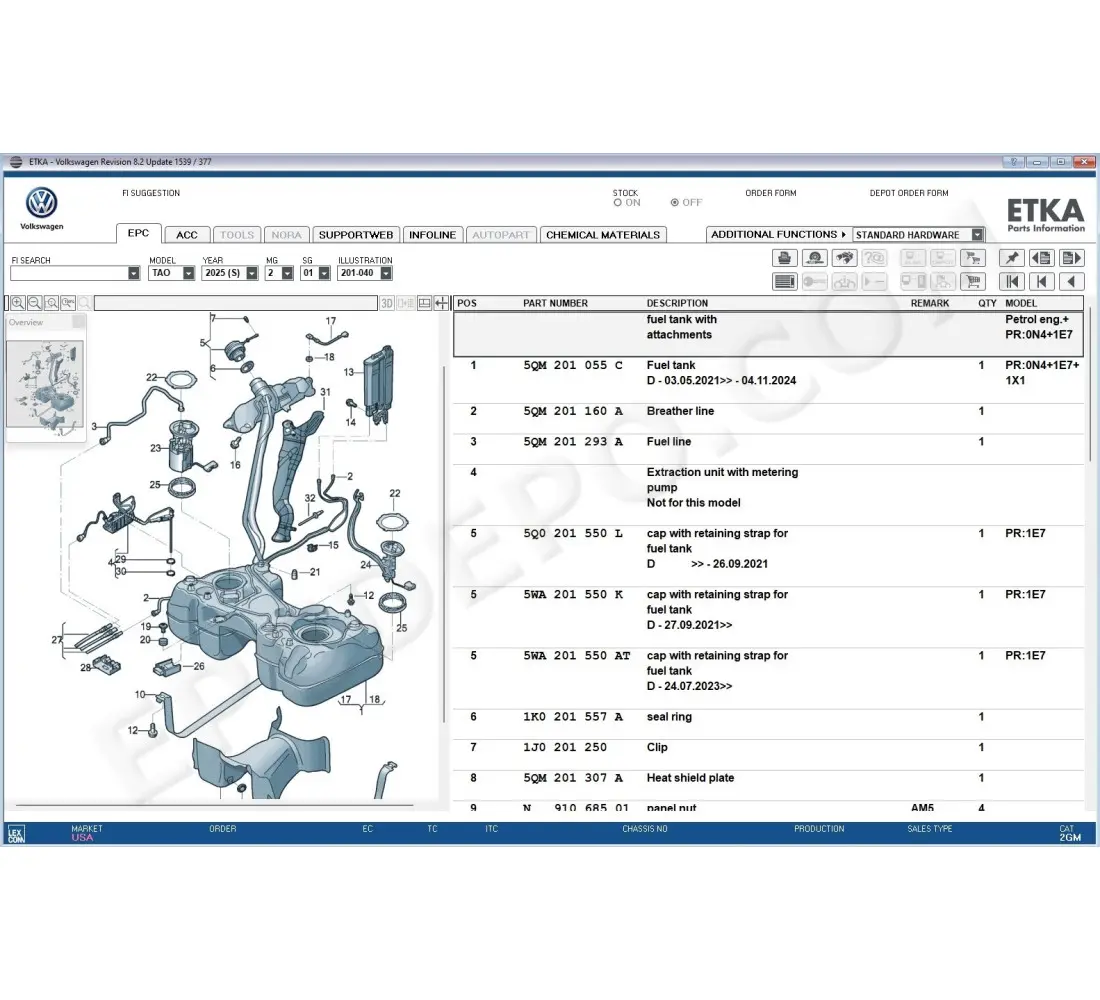This screenshot has height=1000, width=1100.
Task: Click the parts list view icon
Action: click(784, 281)
